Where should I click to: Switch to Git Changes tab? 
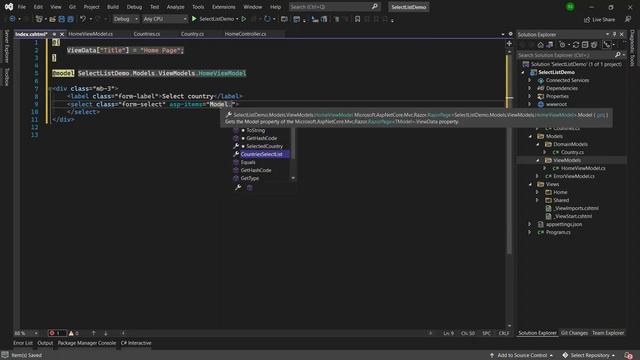pyautogui.click(x=574, y=333)
